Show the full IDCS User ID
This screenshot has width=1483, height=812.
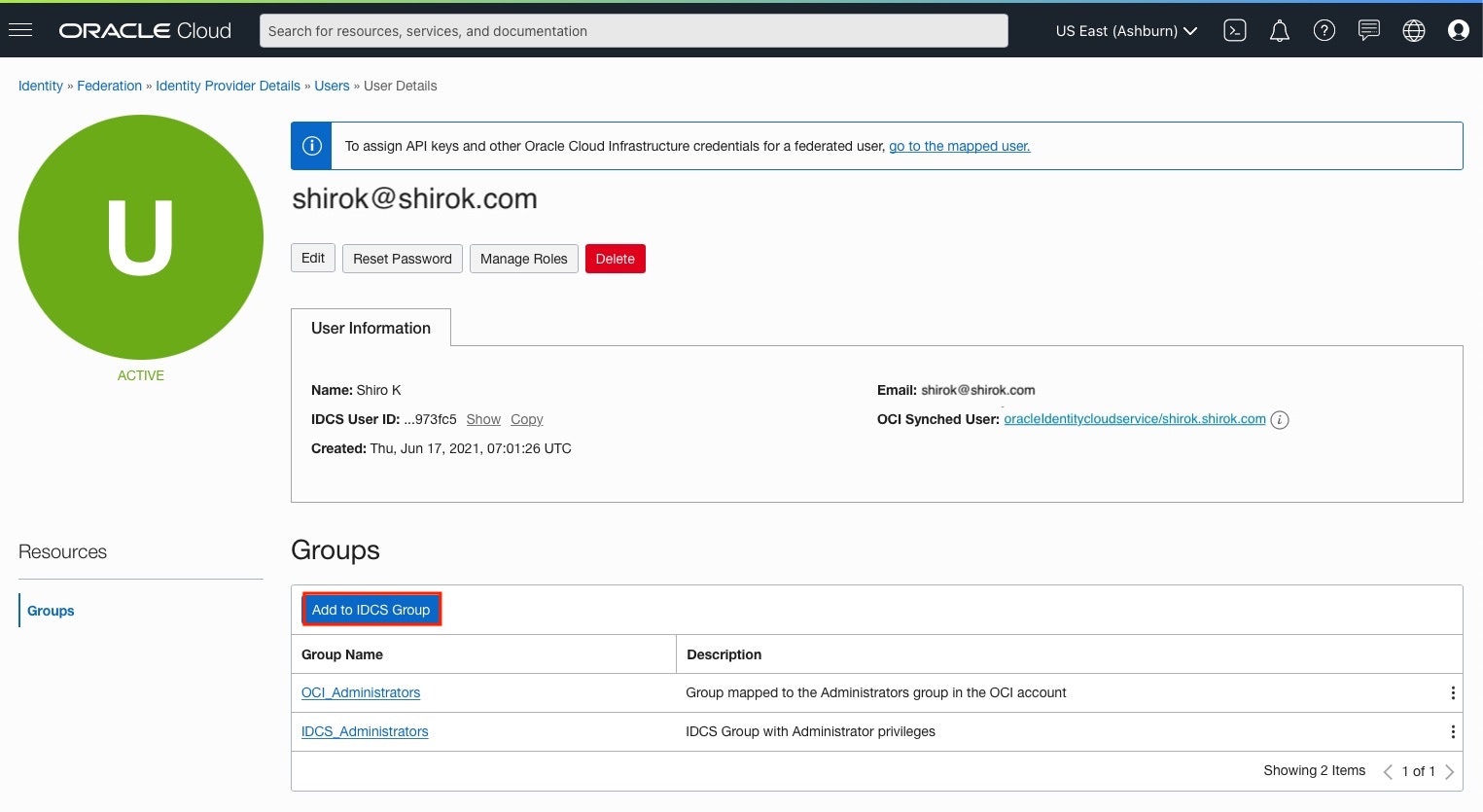pyautogui.click(x=483, y=419)
